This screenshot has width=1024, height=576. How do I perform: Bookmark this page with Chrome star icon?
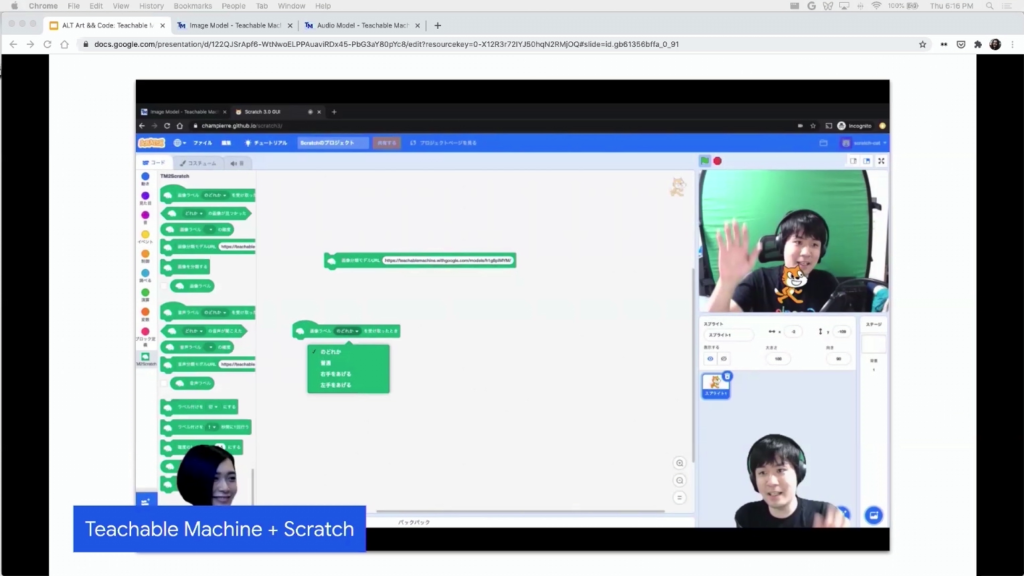click(x=922, y=44)
